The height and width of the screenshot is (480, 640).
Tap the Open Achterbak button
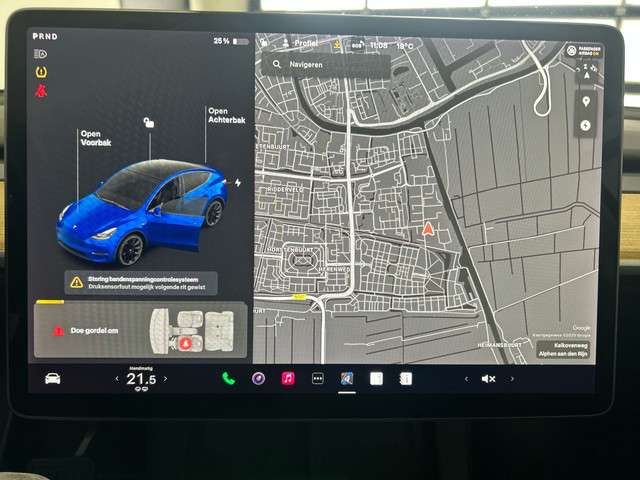[227, 116]
